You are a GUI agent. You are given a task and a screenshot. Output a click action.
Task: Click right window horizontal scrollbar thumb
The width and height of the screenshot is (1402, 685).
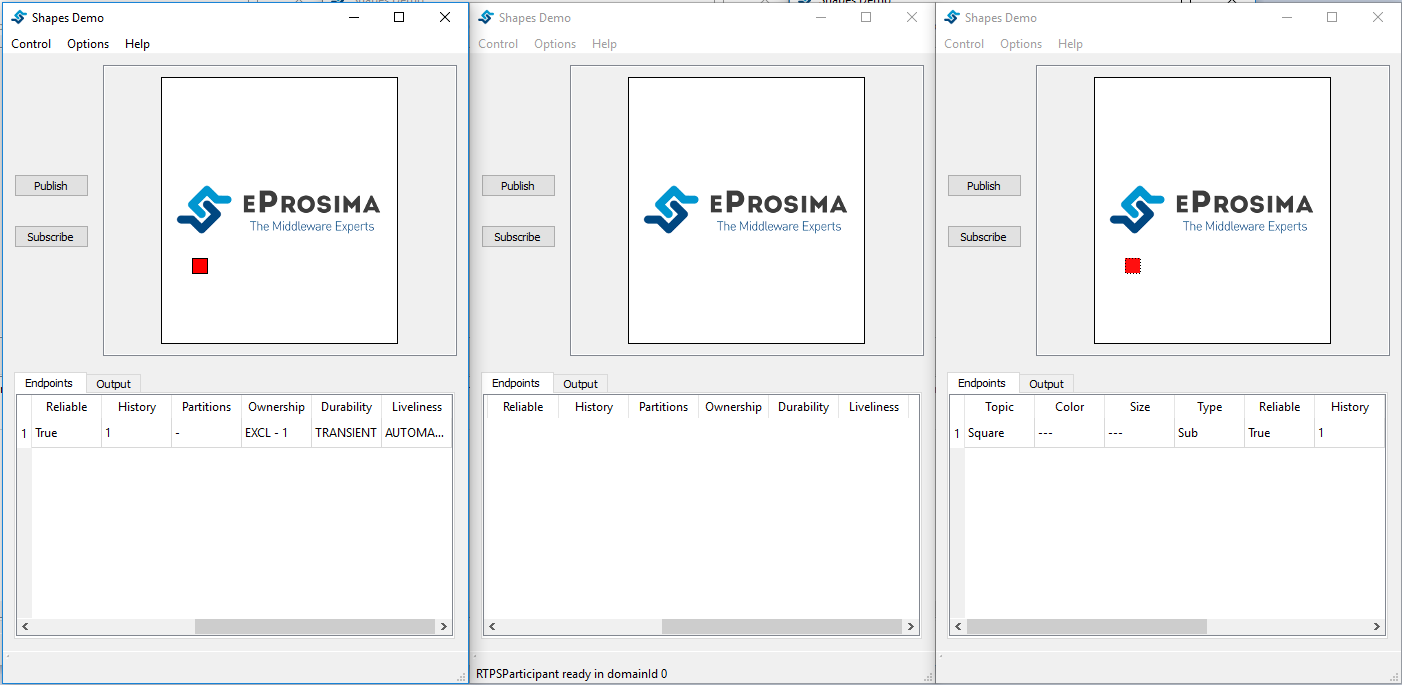click(1087, 626)
